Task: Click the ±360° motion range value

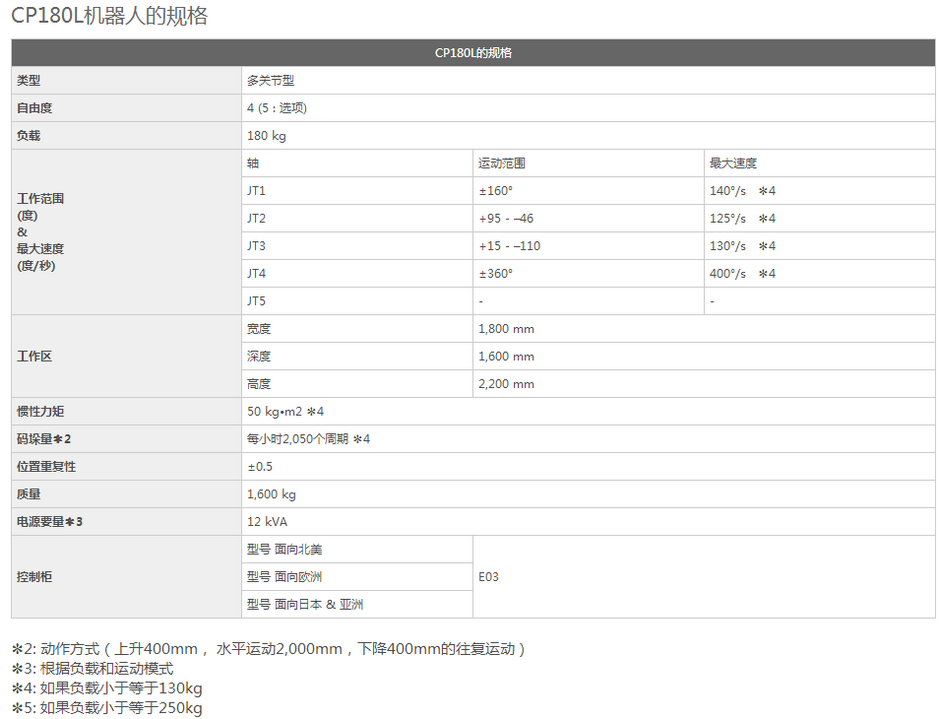Action: 496,273
